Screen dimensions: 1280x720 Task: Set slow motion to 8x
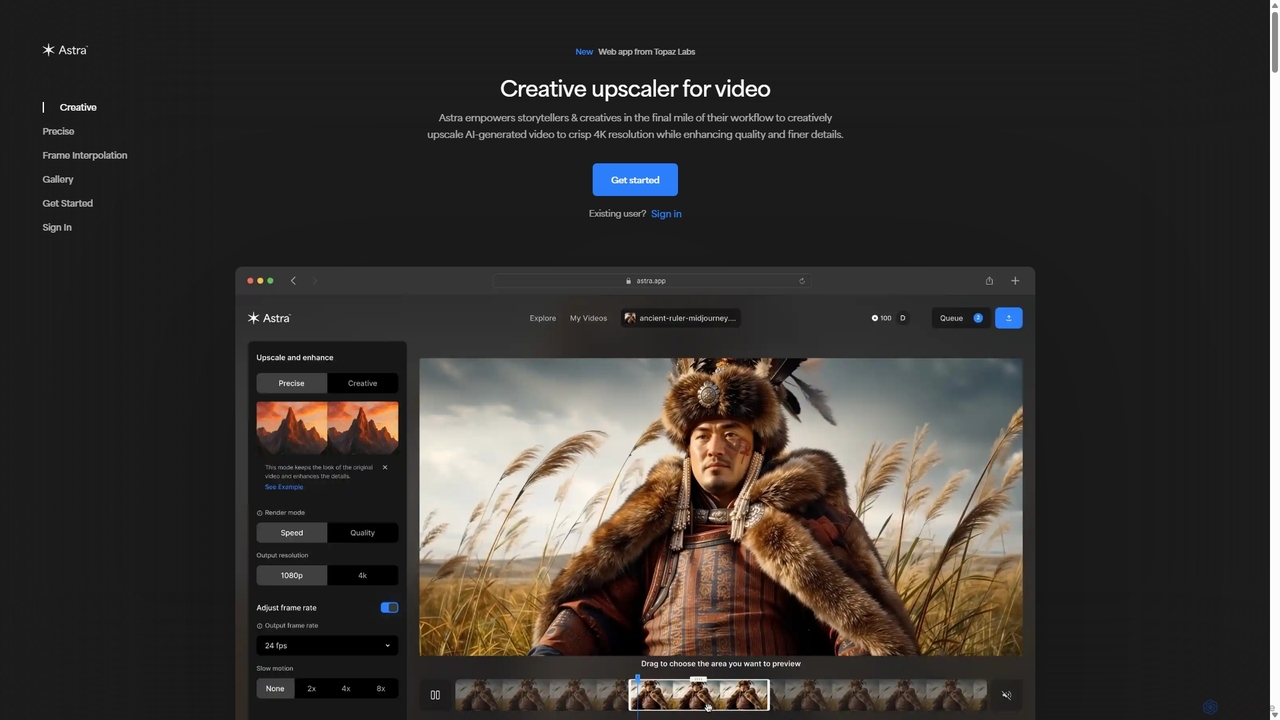(380, 688)
